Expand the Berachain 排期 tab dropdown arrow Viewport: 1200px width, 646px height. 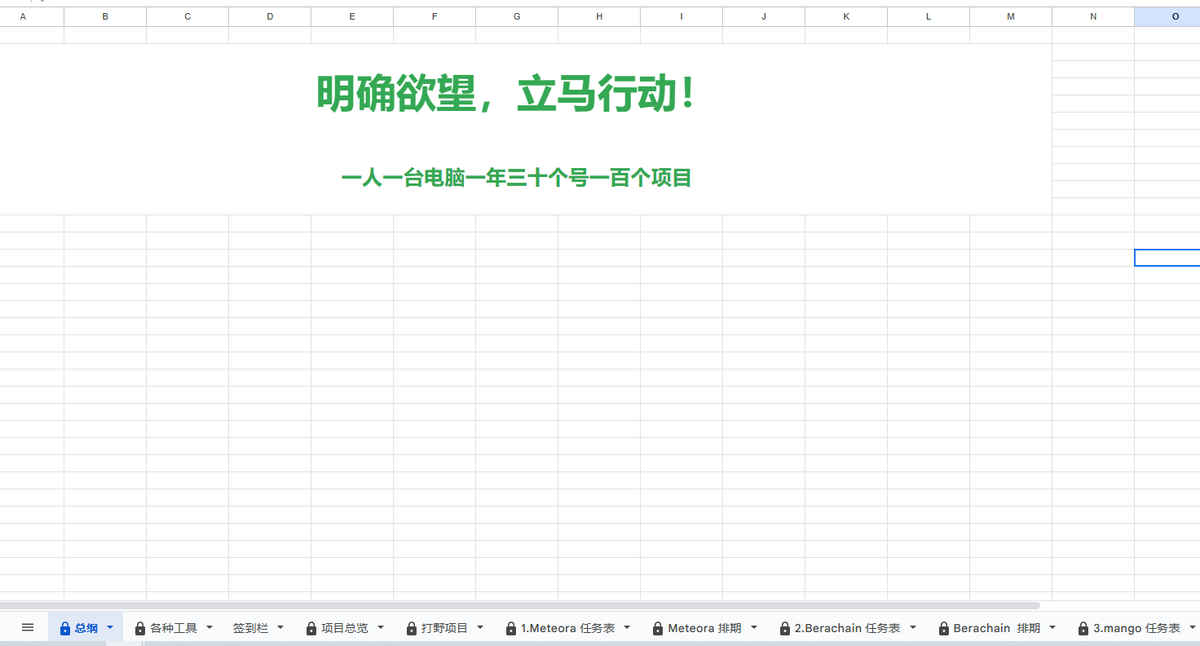pyautogui.click(x=1052, y=628)
